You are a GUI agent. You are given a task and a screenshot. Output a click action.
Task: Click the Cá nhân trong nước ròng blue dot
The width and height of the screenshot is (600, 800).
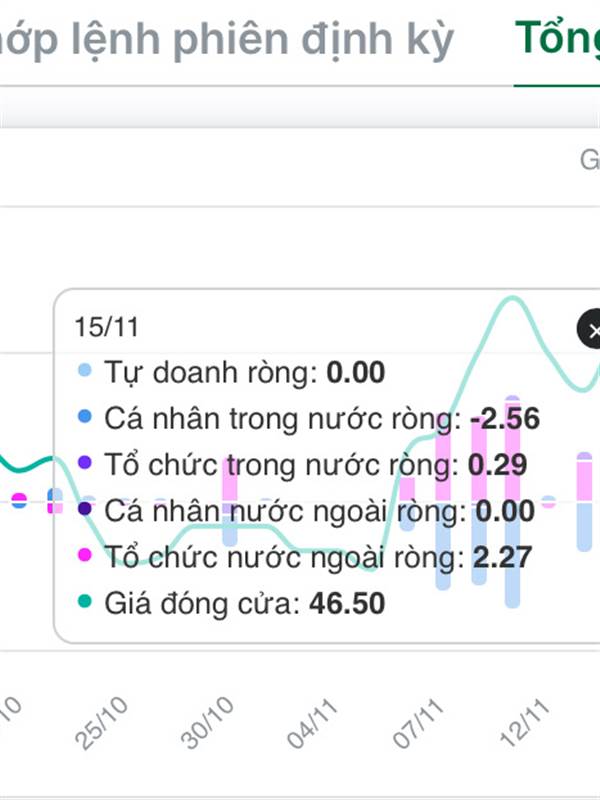(85, 416)
